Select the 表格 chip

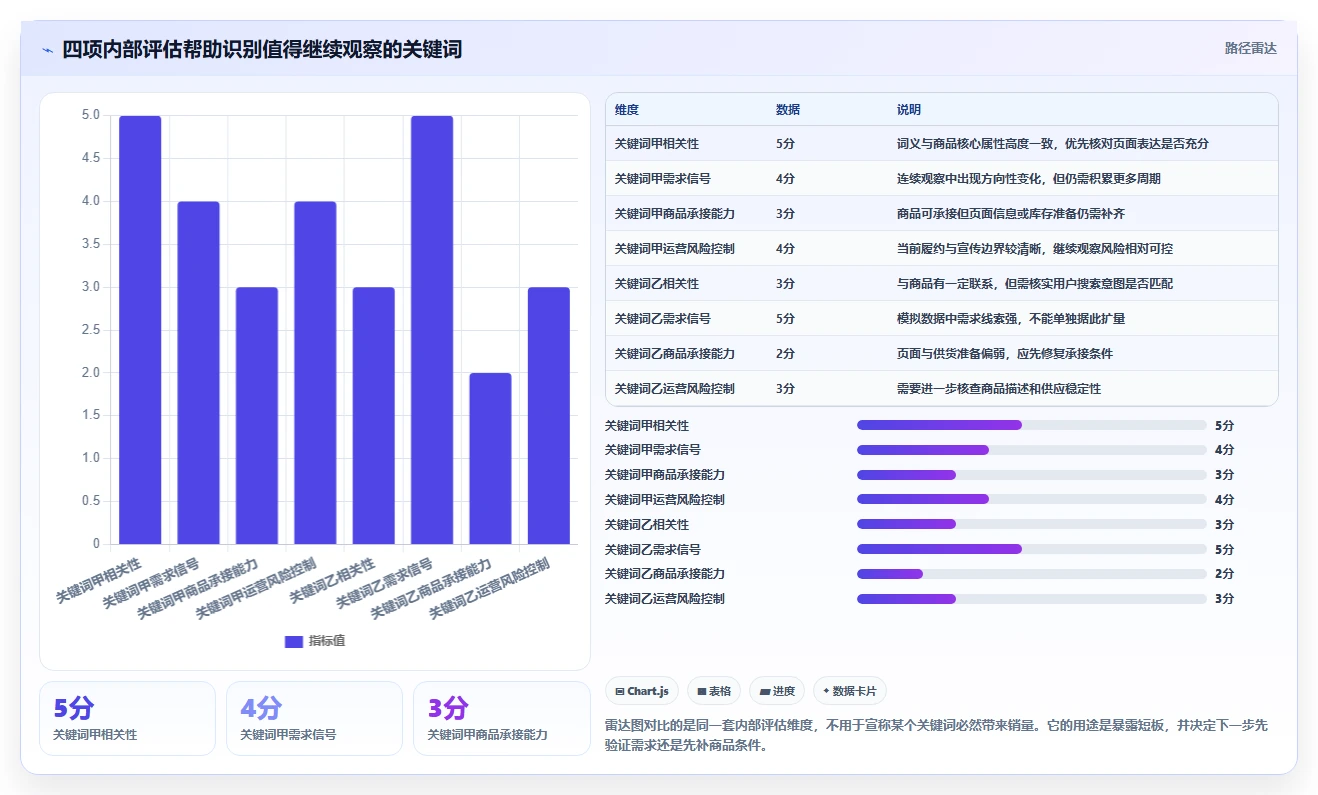coord(713,691)
